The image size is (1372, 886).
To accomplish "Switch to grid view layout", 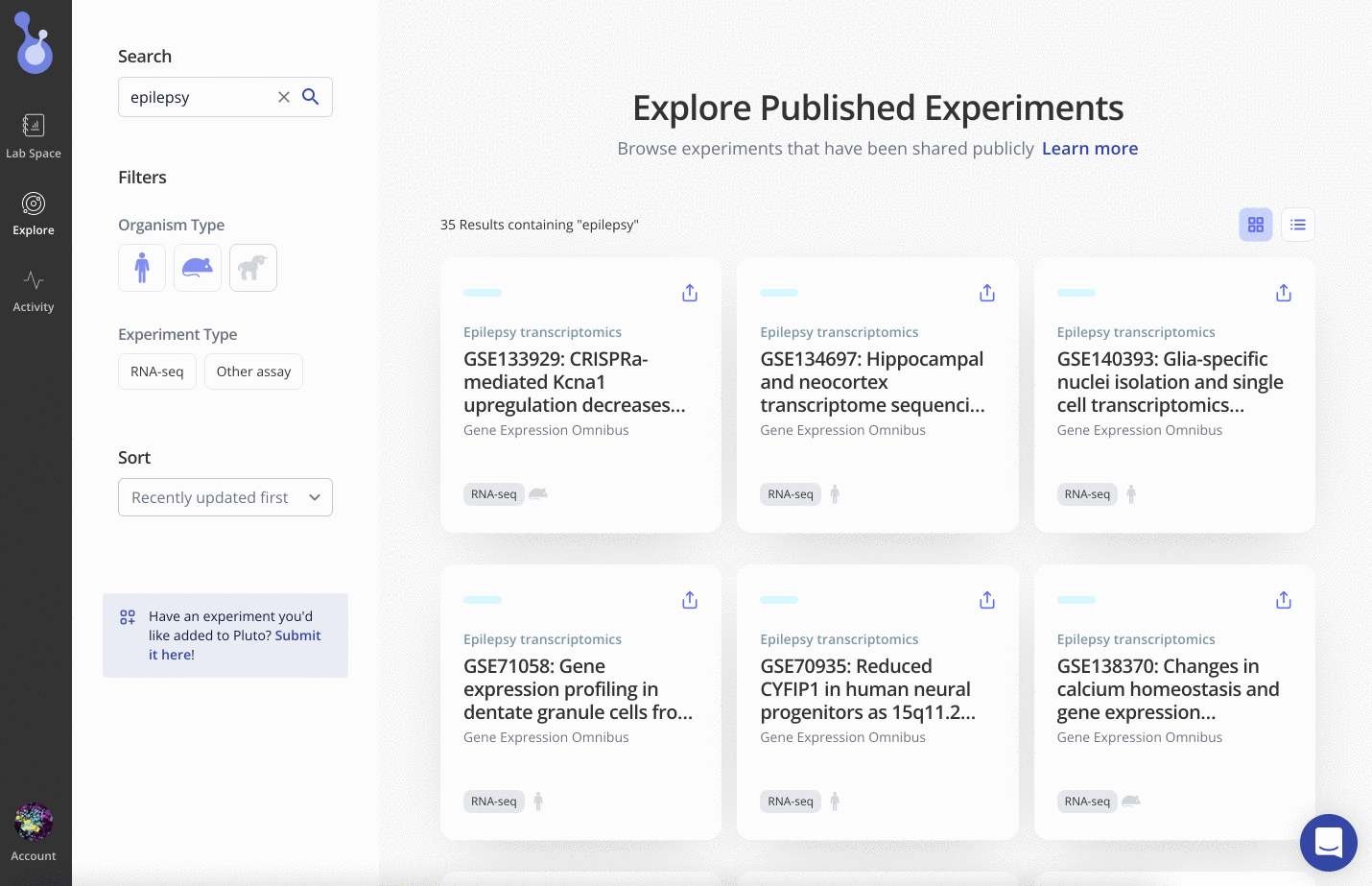I will coord(1255,225).
